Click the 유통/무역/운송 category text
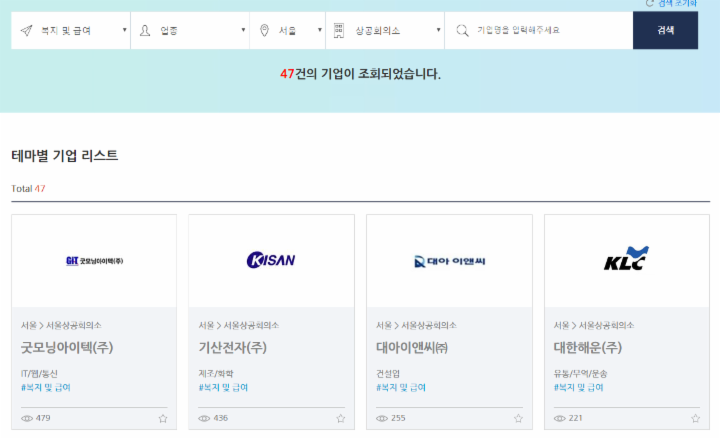The height and width of the screenshot is (439, 720). click(x=580, y=374)
